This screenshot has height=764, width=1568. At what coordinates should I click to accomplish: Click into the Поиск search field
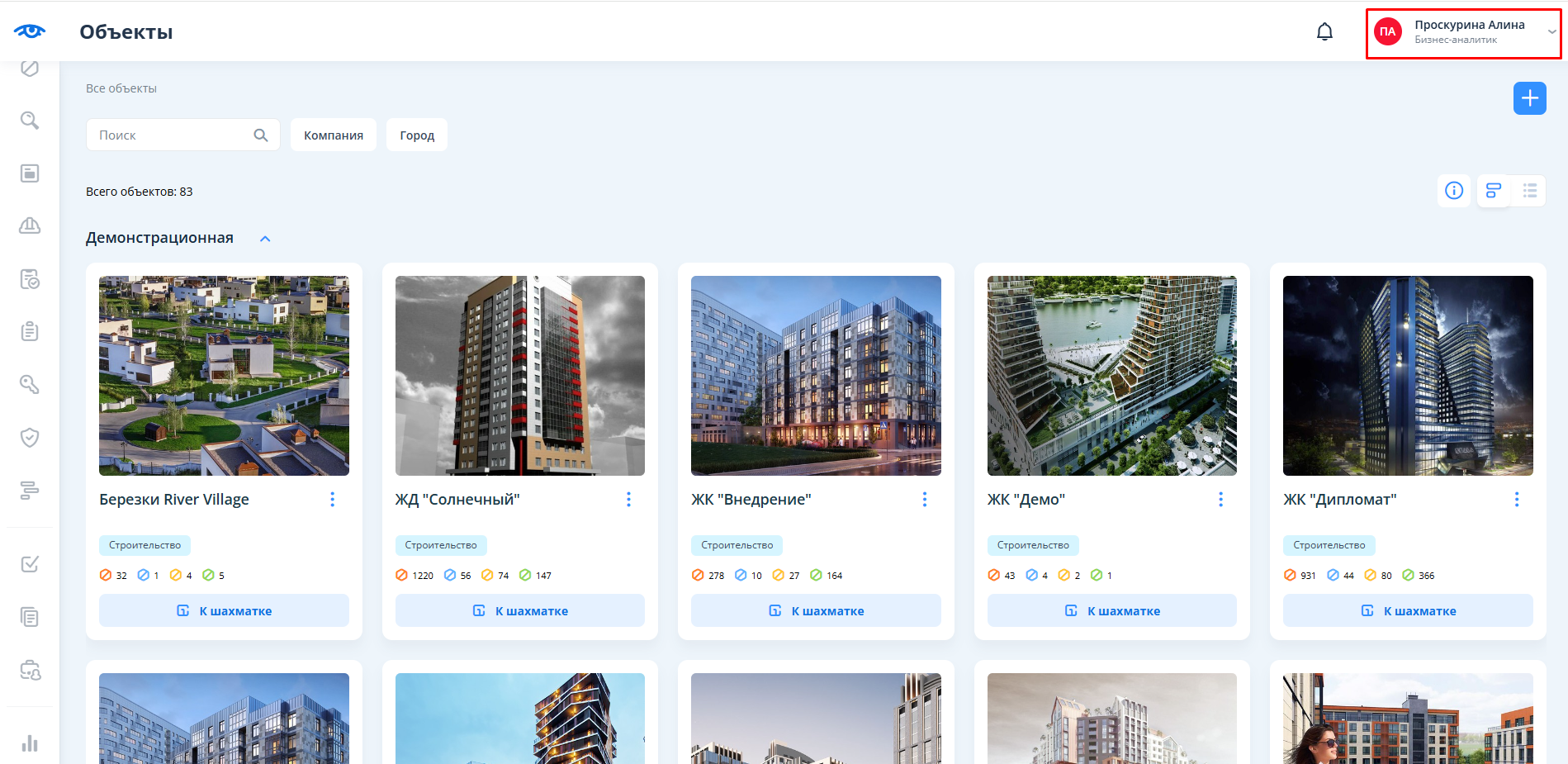click(x=172, y=135)
